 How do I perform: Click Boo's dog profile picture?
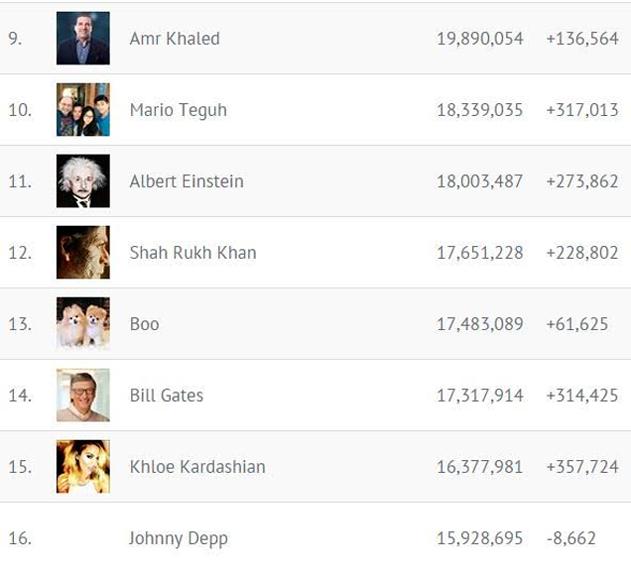(83, 324)
